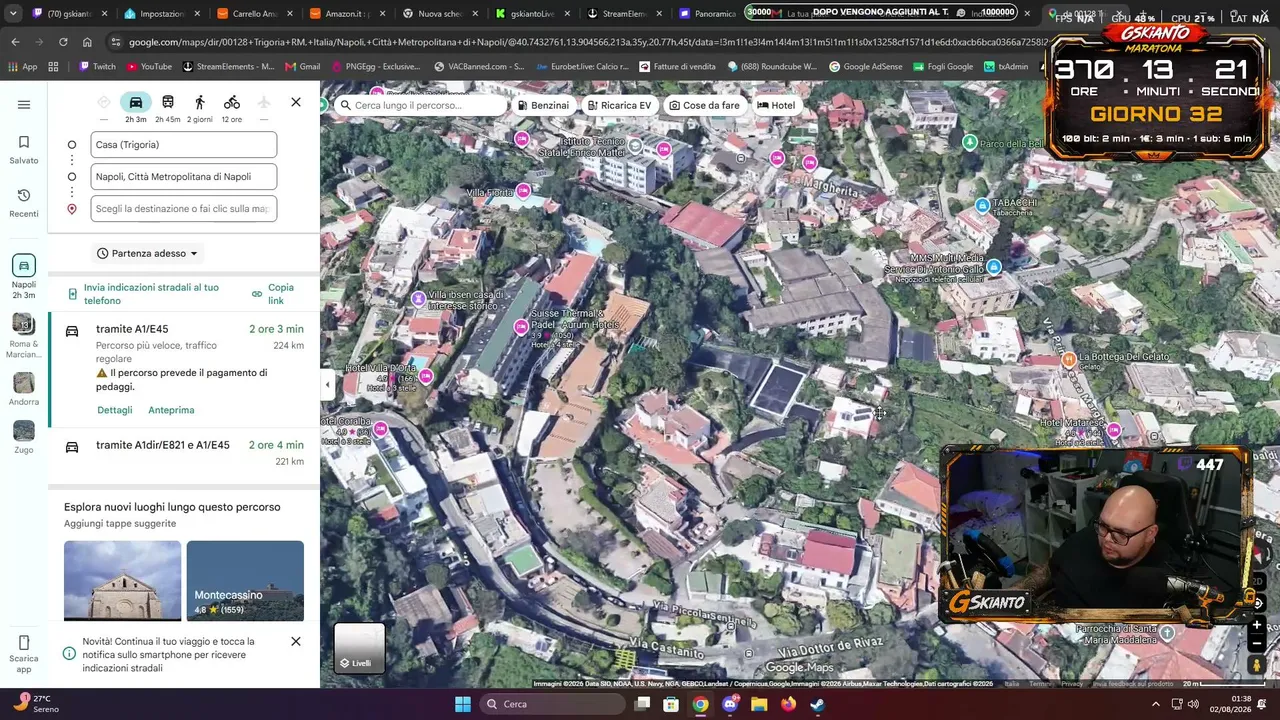Open Street View Pegman
The height and width of the screenshot is (720, 1280).
click(x=1257, y=665)
